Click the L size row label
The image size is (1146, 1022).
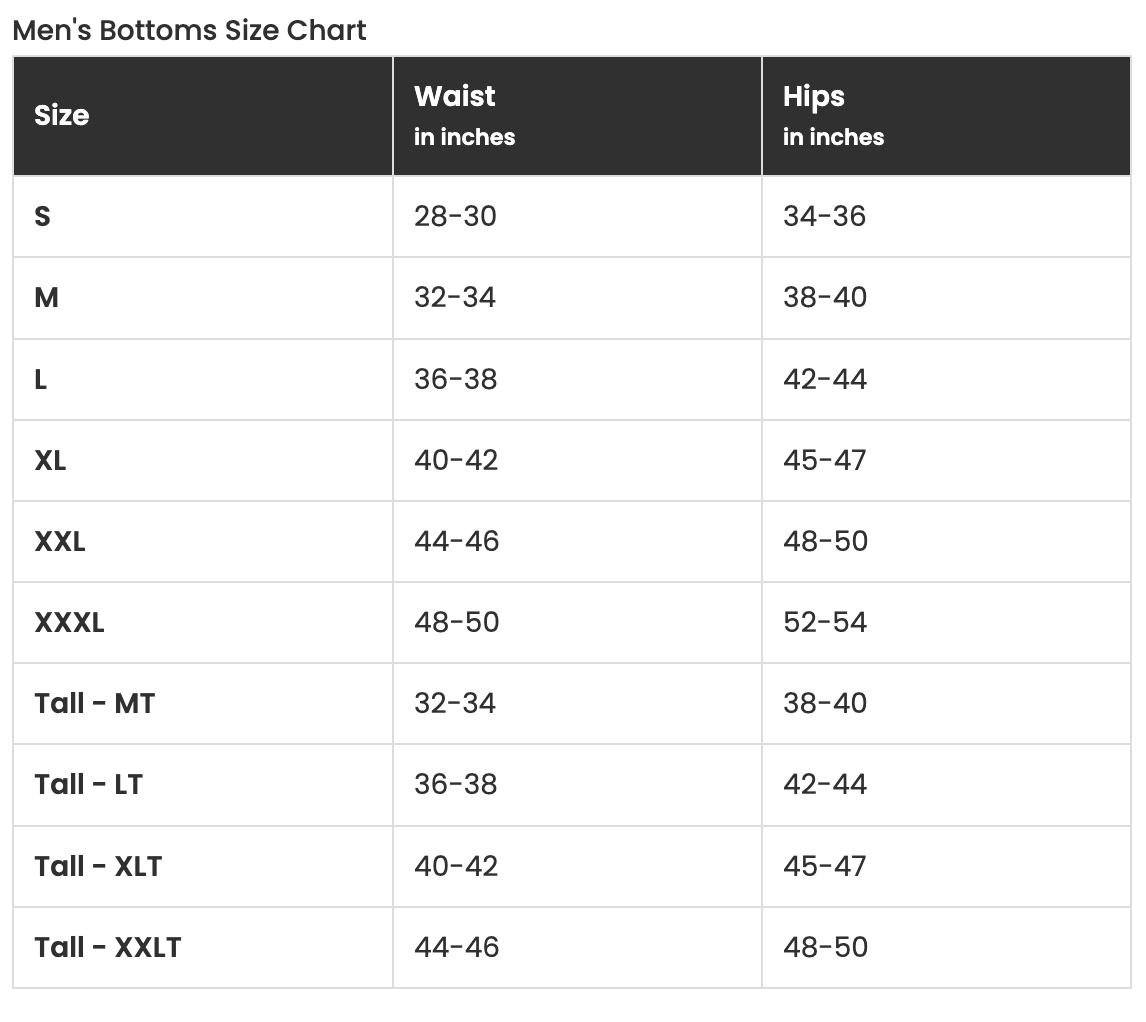(41, 379)
